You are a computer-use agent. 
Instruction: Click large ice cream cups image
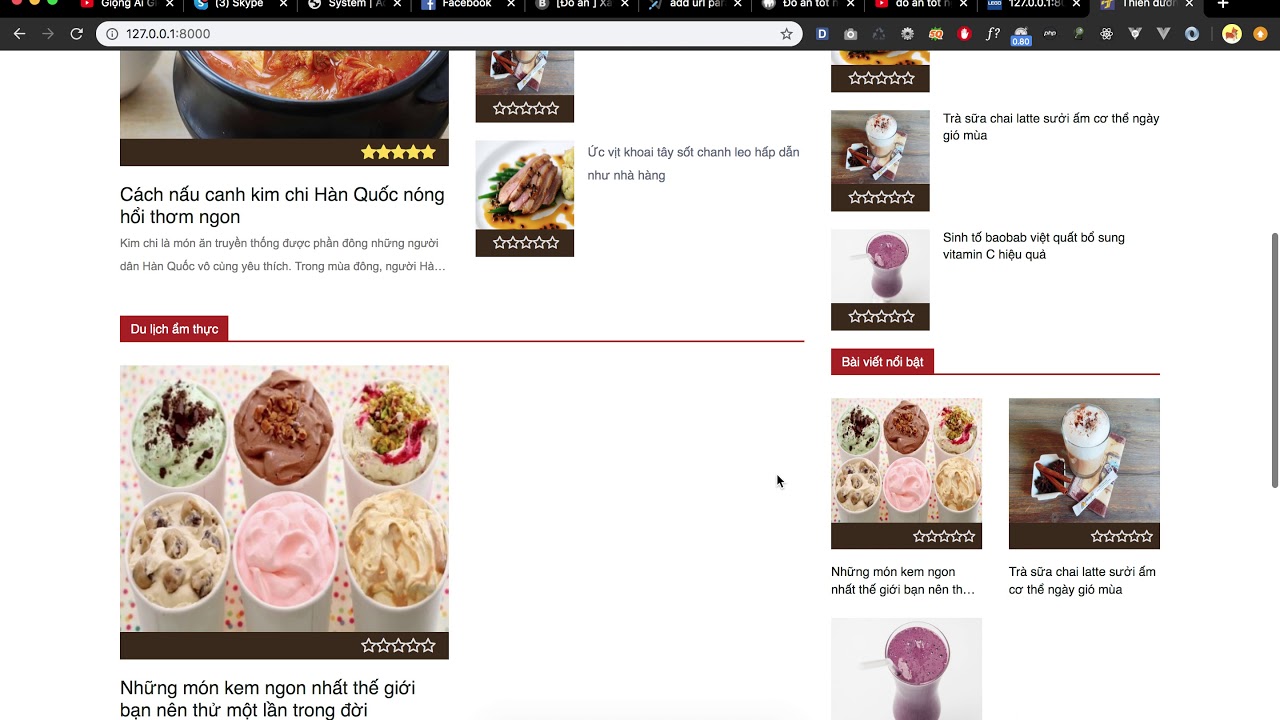click(x=284, y=499)
